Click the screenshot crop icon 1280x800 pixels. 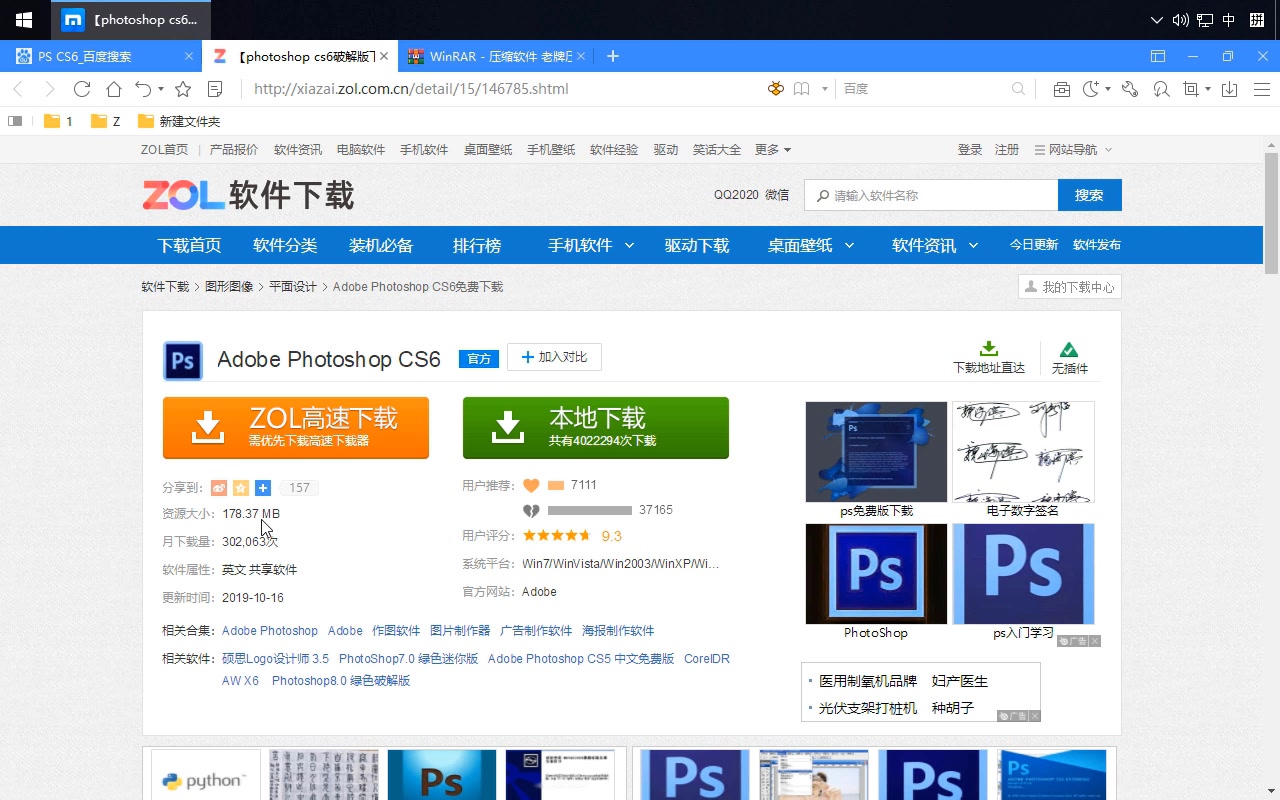pyautogui.click(x=1190, y=89)
